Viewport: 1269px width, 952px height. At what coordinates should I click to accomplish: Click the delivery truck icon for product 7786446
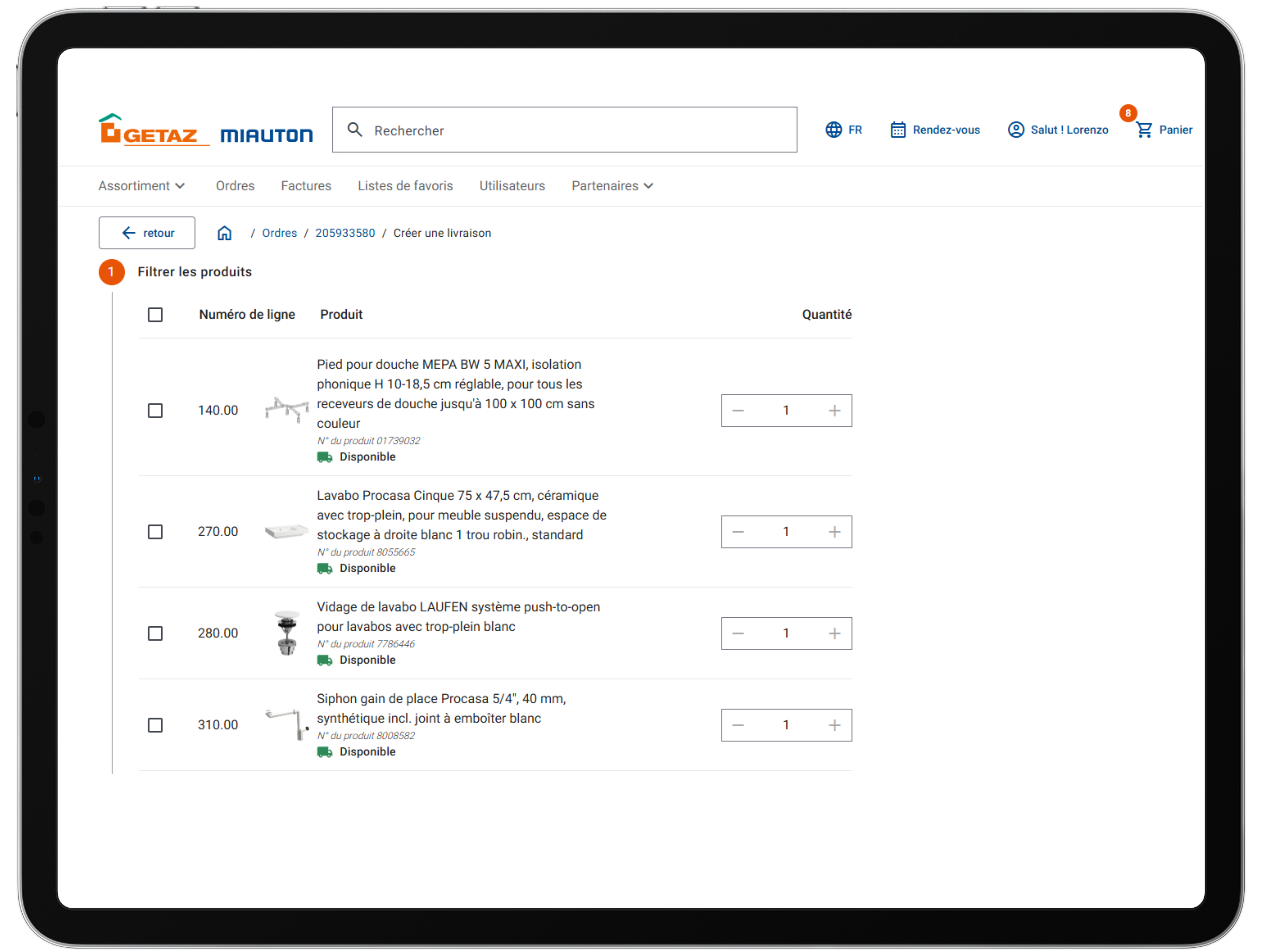[x=325, y=660]
